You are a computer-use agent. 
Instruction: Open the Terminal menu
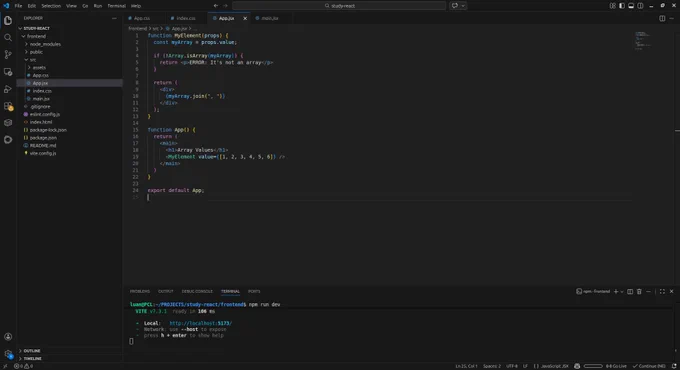click(116, 6)
